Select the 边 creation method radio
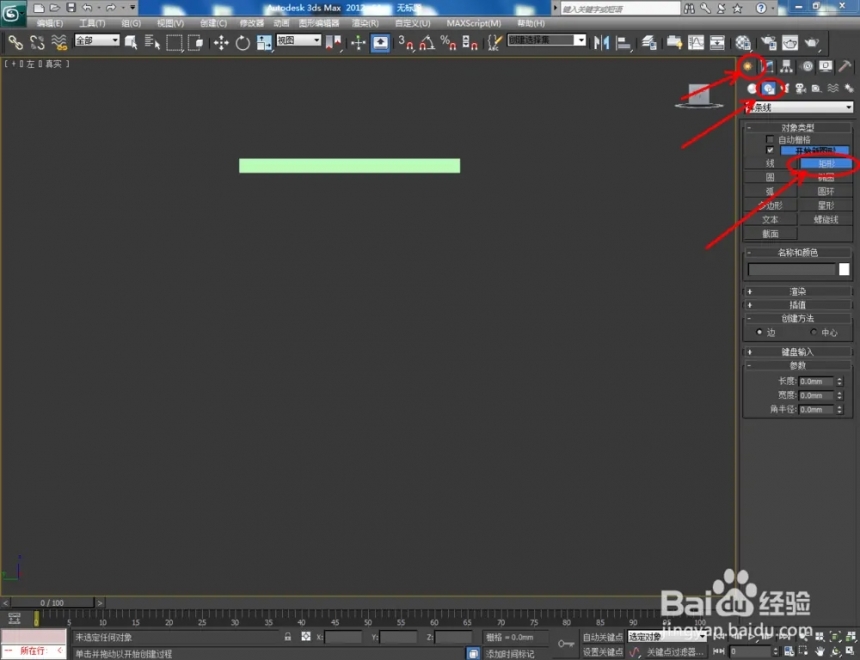860x660 pixels. click(759, 332)
